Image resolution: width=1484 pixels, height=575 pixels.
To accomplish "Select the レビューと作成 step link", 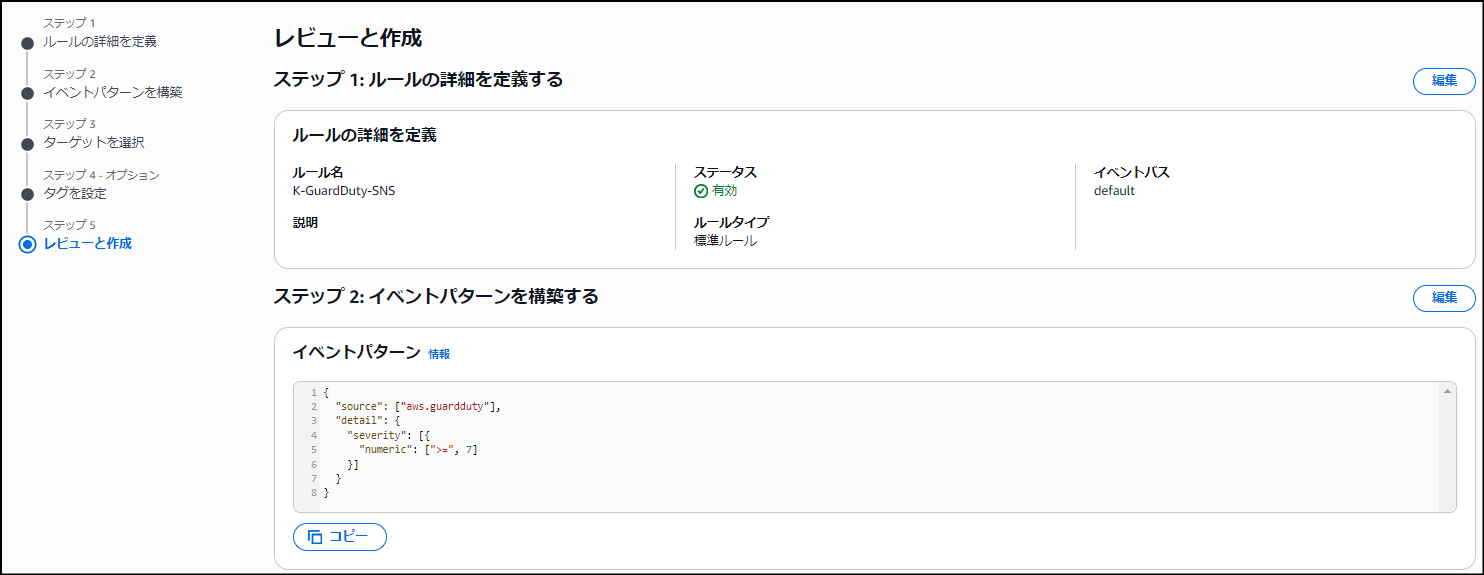I will 88,243.
